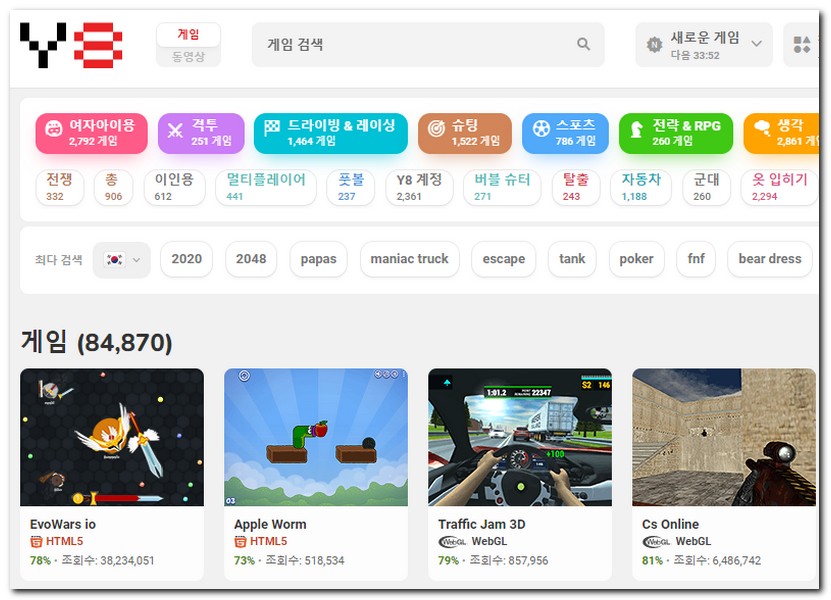Open the Traffic Jam 3D thumbnail
Image resolution: width=831 pixels, height=600 pixels.
[x=520, y=437]
